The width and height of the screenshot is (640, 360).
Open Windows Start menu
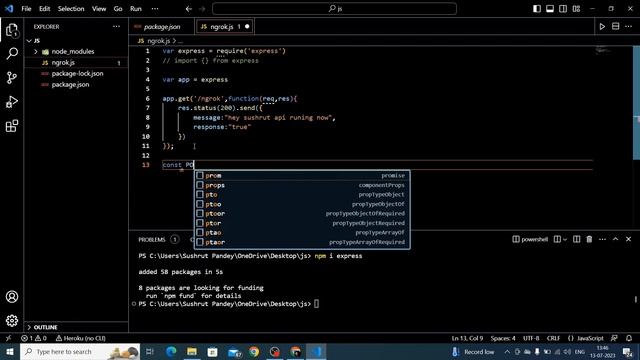click(10, 352)
